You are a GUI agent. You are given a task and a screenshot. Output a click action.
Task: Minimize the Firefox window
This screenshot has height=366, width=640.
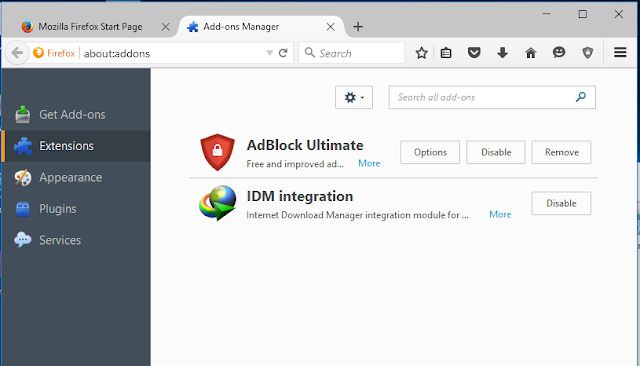546,14
